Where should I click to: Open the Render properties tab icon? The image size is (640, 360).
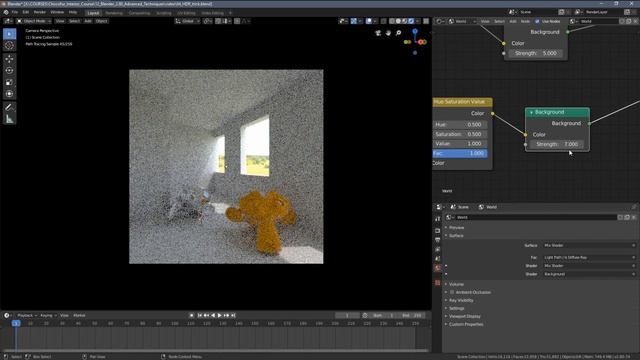[438, 231]
